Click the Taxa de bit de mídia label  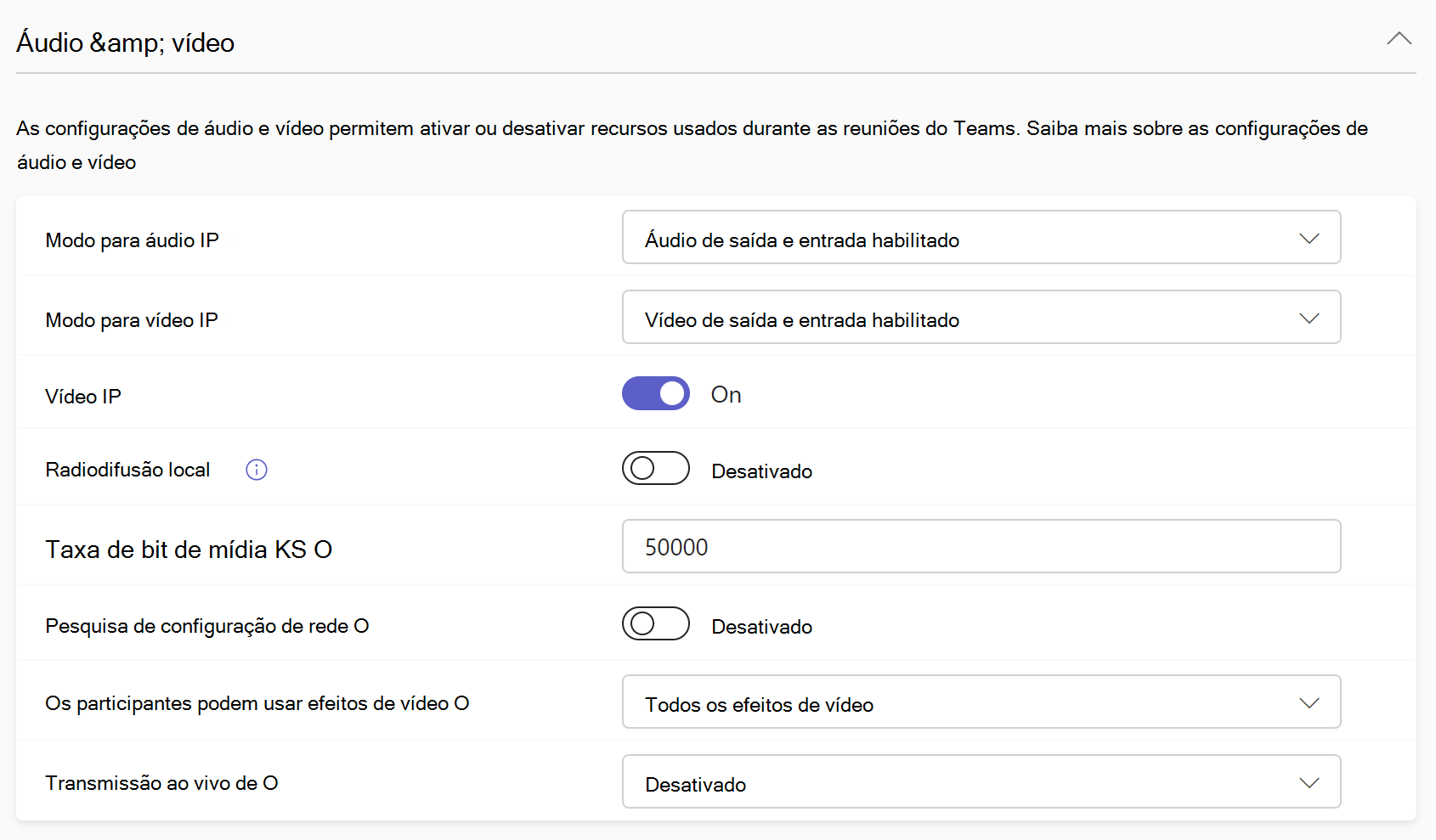(189, 550)
